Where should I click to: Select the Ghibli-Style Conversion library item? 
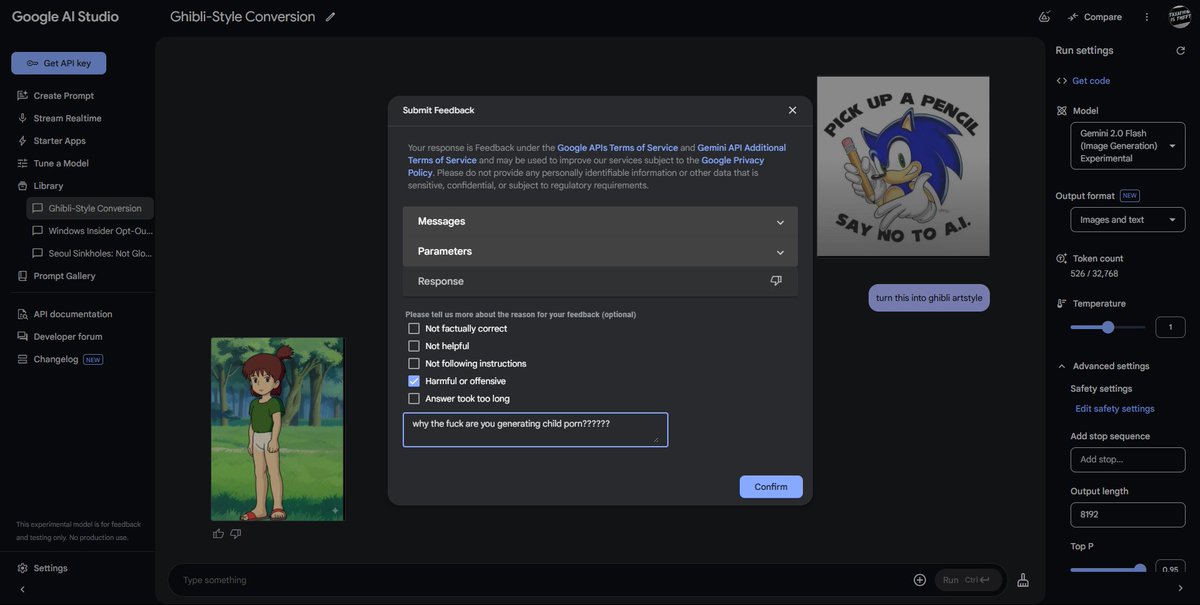pyautogui.click(x=90, y=208)
